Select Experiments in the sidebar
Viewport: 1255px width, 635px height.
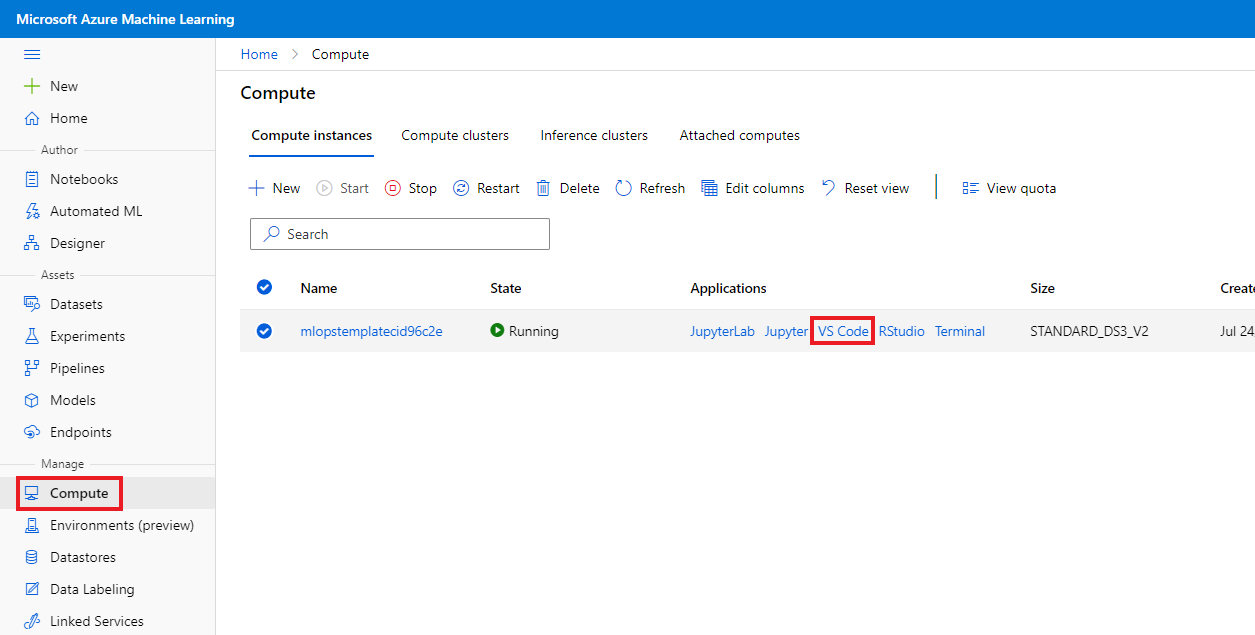[x=88, y=336]
